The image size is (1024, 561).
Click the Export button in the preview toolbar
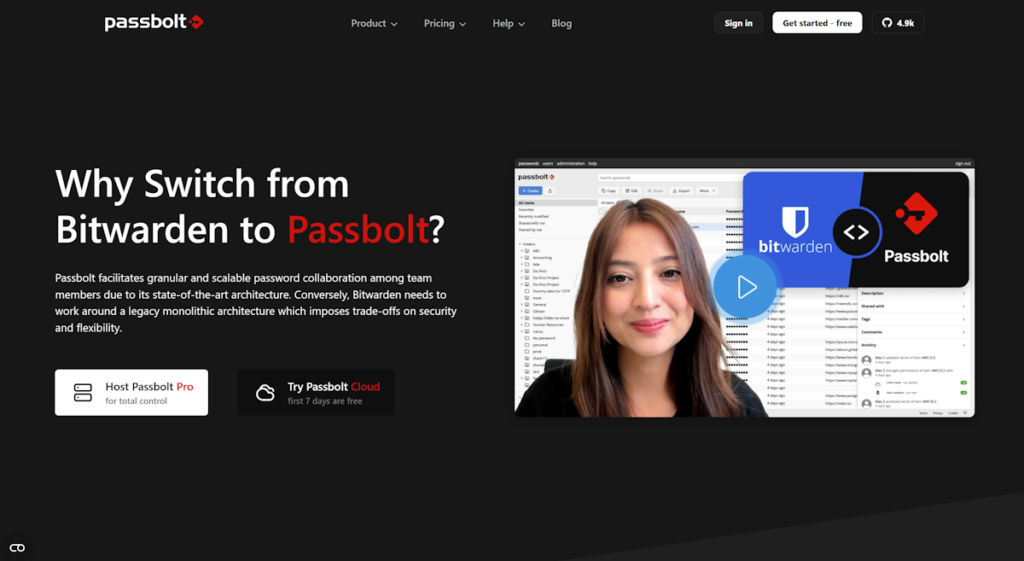[680, 190]
